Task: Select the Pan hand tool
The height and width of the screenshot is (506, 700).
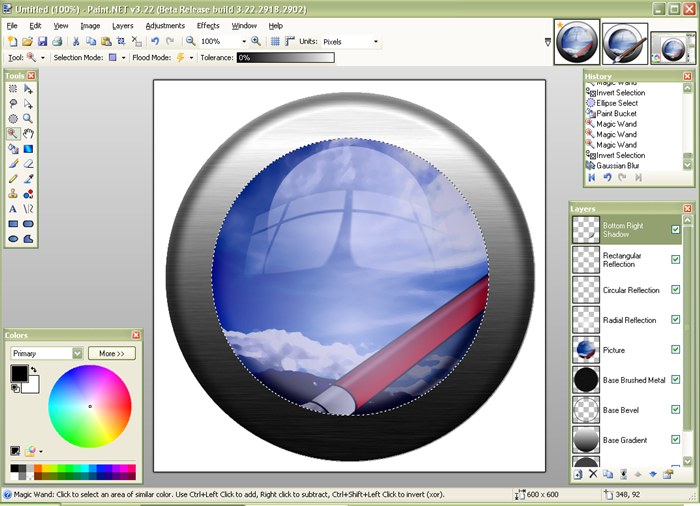Action: (28, 134)
